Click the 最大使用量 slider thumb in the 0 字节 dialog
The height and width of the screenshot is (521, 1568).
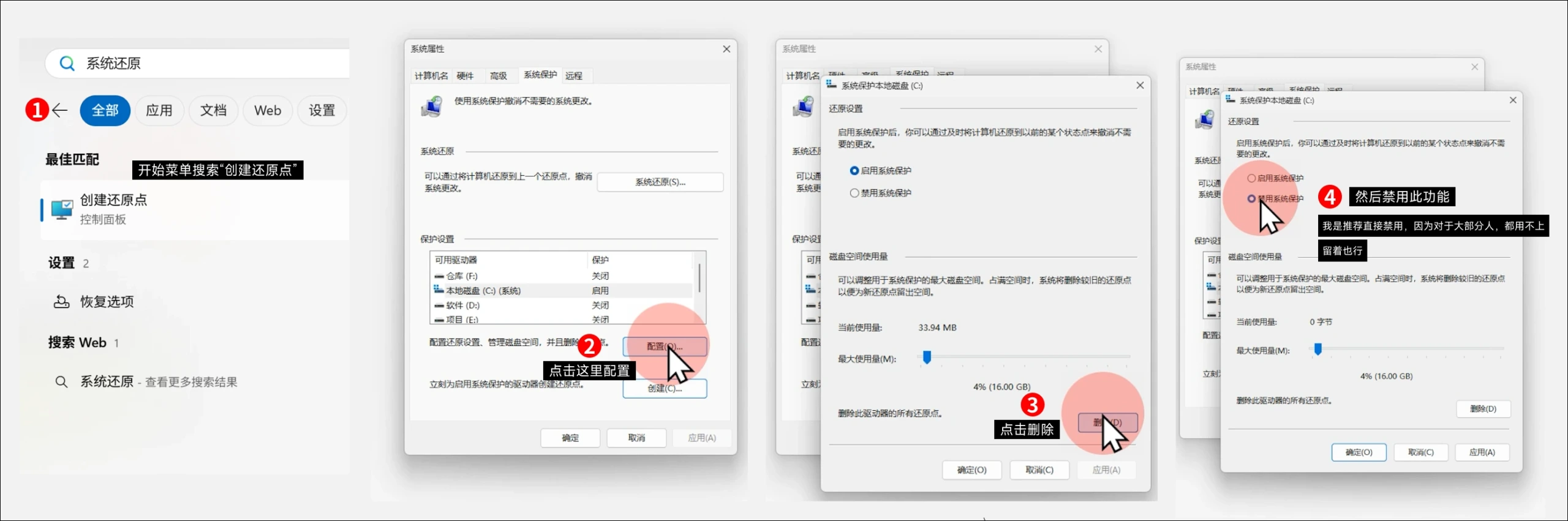[x=1318, y=349]
